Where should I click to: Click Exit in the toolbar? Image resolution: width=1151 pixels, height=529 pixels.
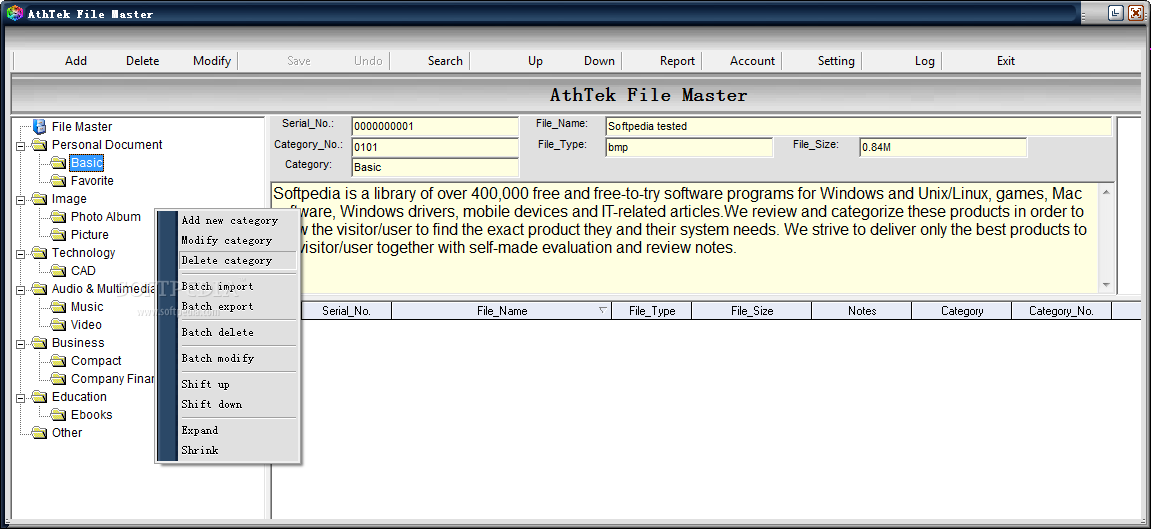pyautogui.click(x=1006, y=61)
